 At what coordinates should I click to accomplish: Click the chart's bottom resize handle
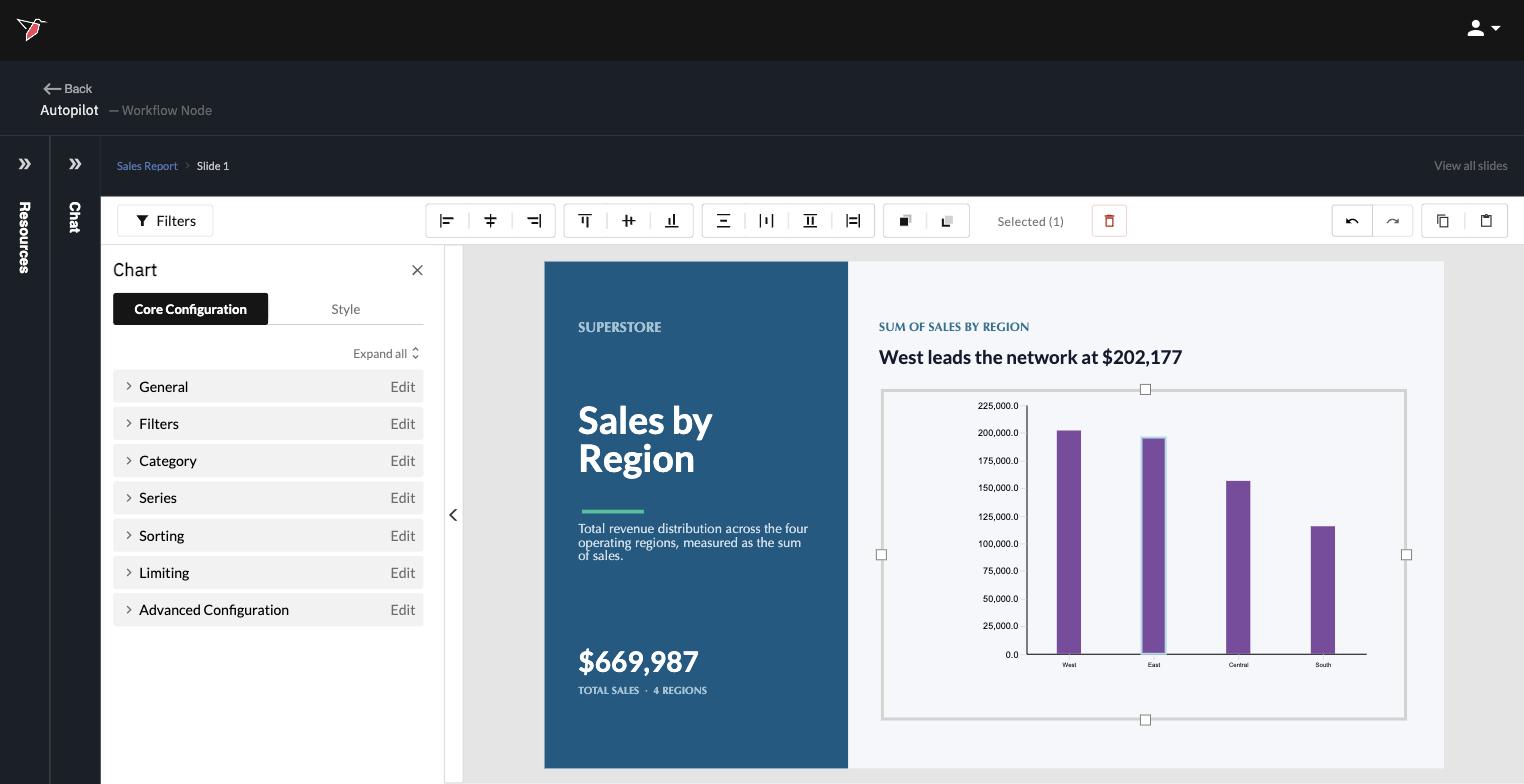(x=1145, y=720)
